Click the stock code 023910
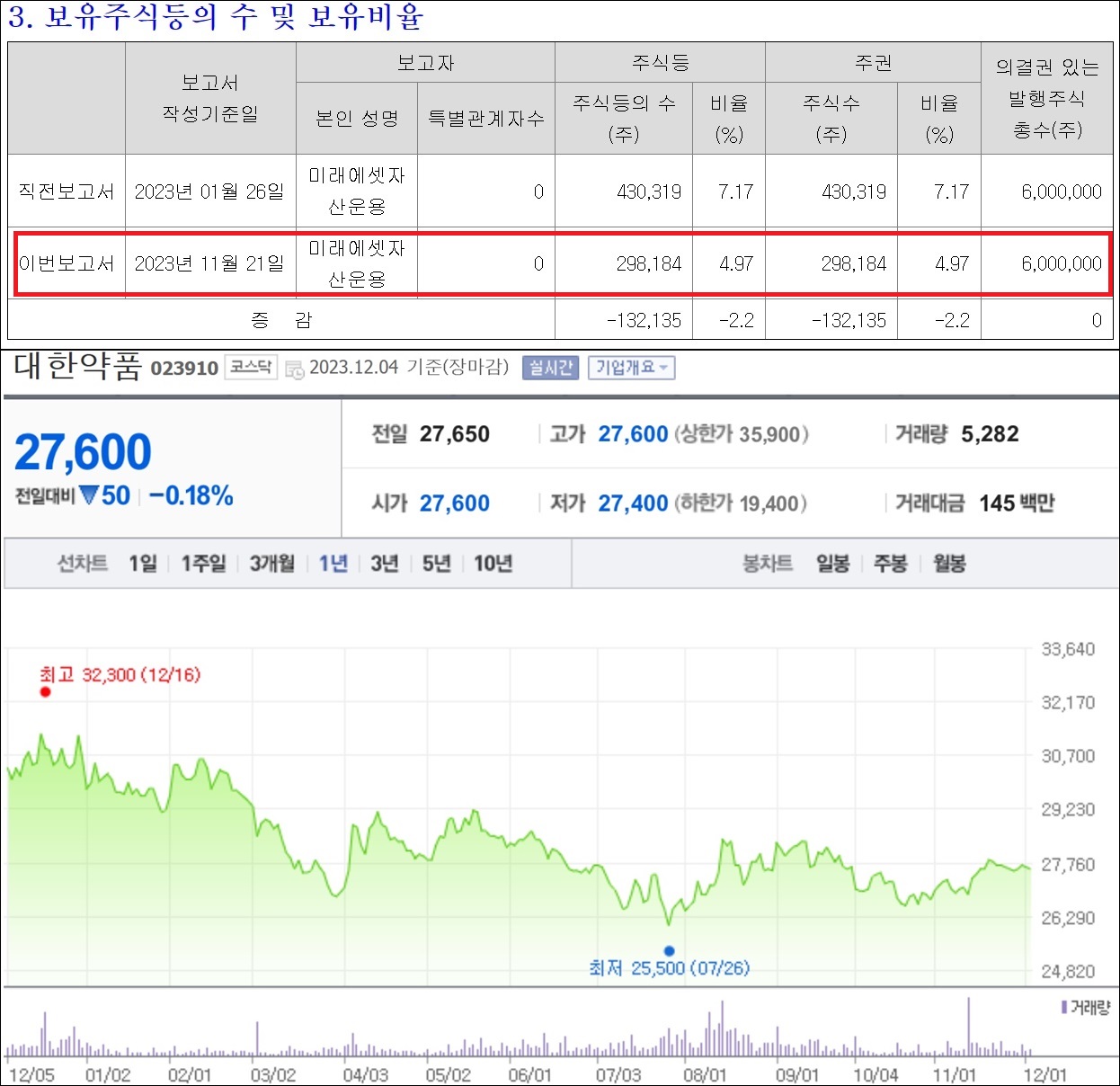The image size is (1120, 1086). tap(184, 368)
